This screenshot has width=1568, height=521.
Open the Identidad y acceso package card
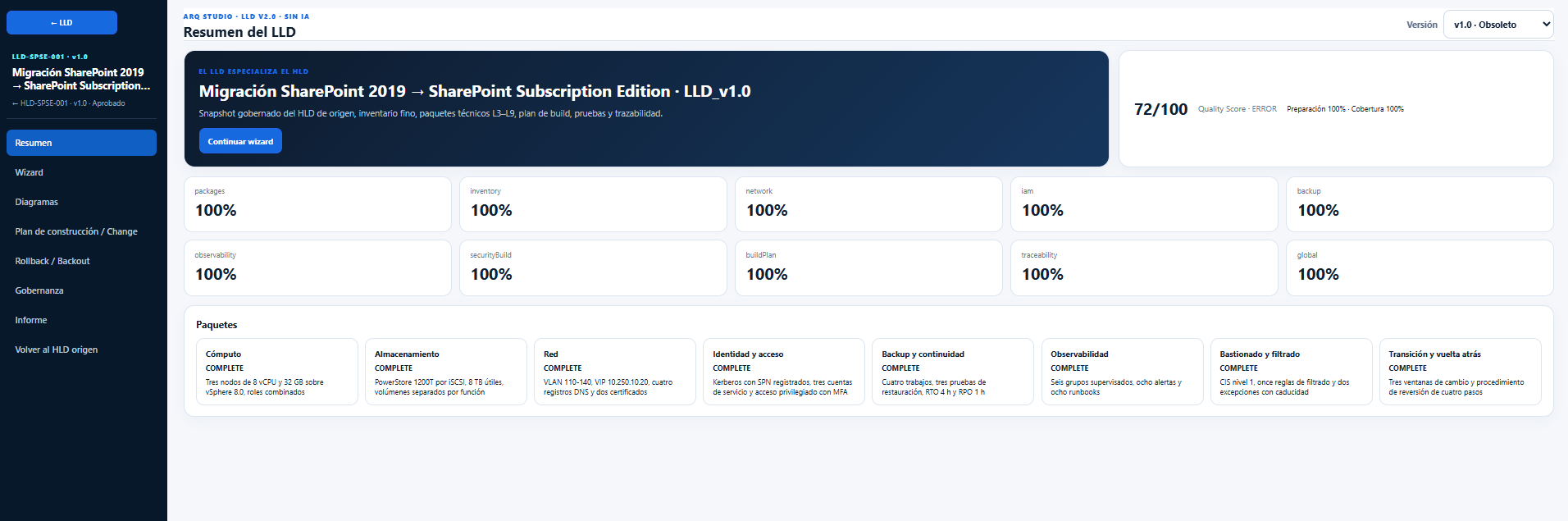coord(784,372)
